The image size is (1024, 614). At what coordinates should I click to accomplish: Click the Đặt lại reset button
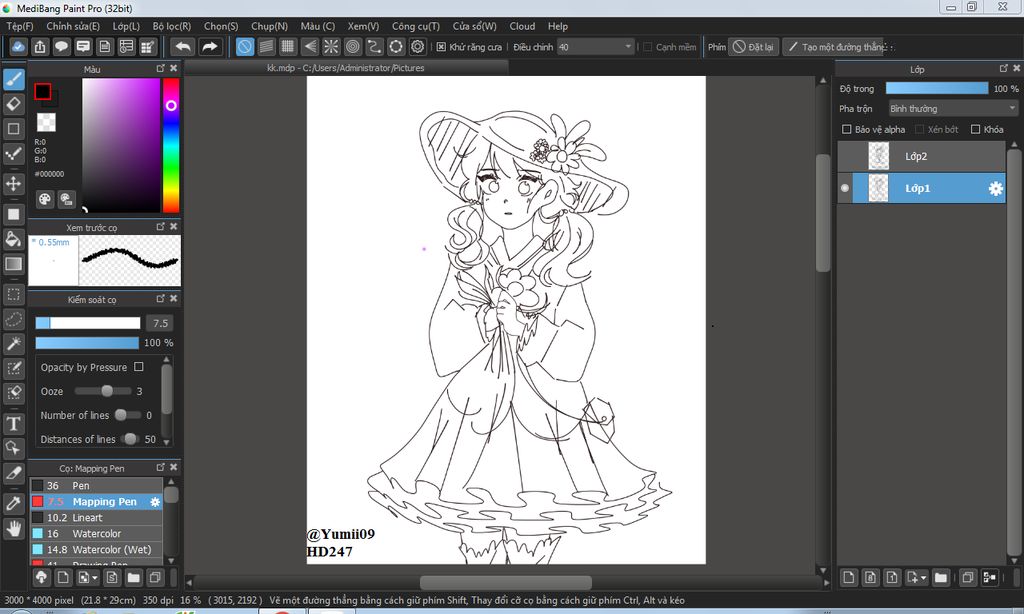(x=754, y=47)
